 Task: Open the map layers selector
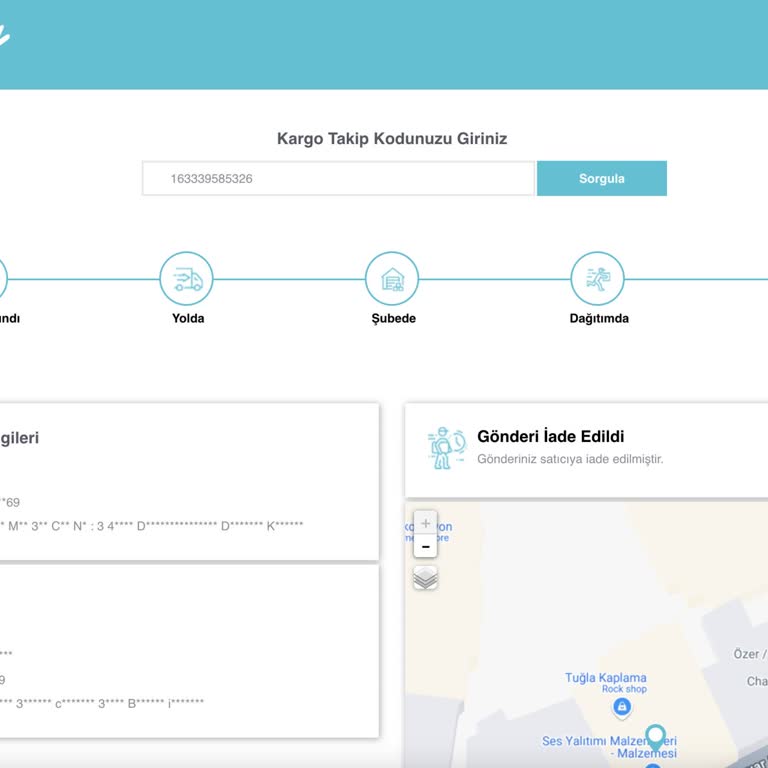point(425,578)
